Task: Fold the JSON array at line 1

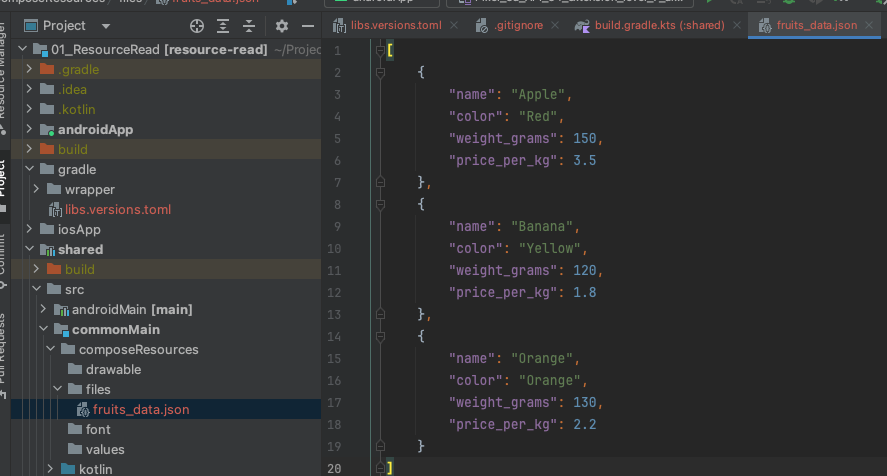Action: point(380,50)
